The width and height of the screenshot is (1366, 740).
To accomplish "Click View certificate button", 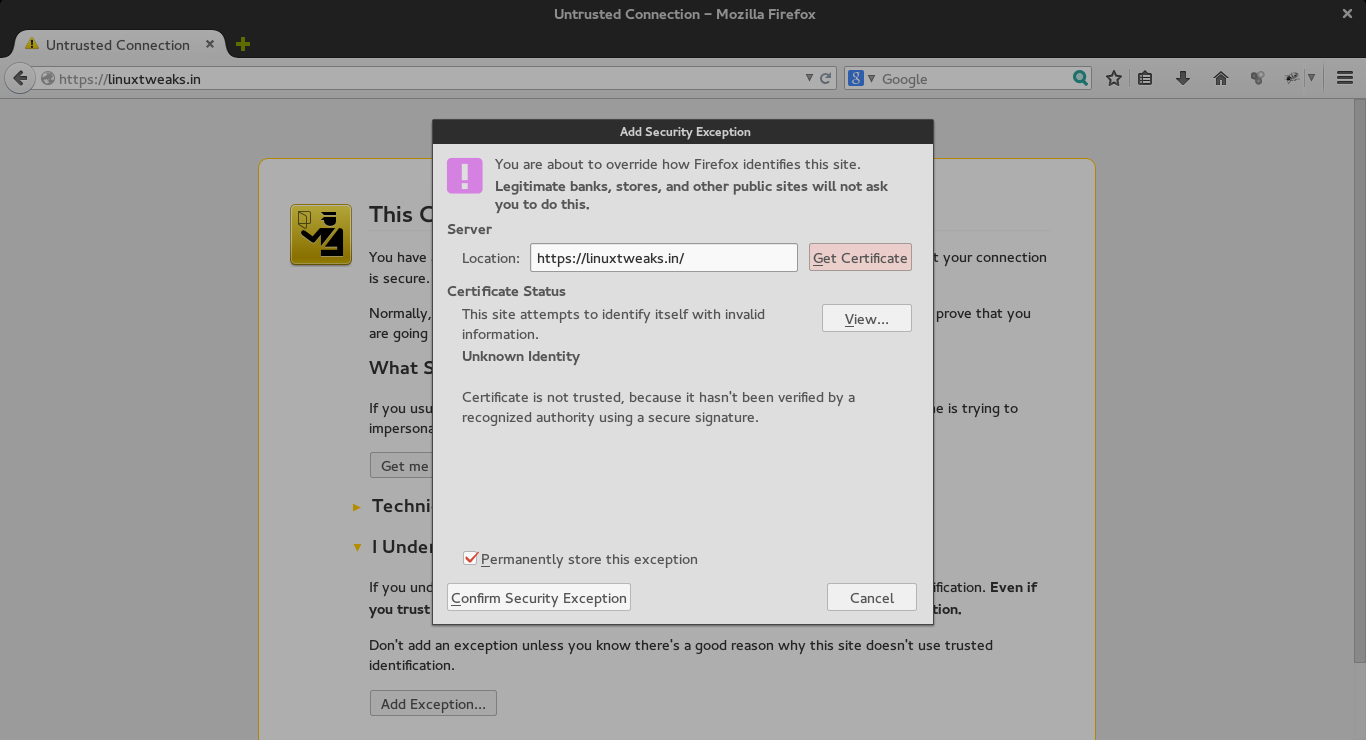I will tap(867, 318).
